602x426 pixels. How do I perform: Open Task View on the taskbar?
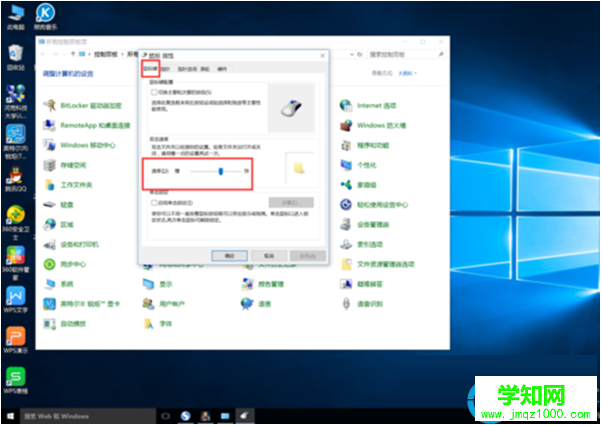pos(165,416)
